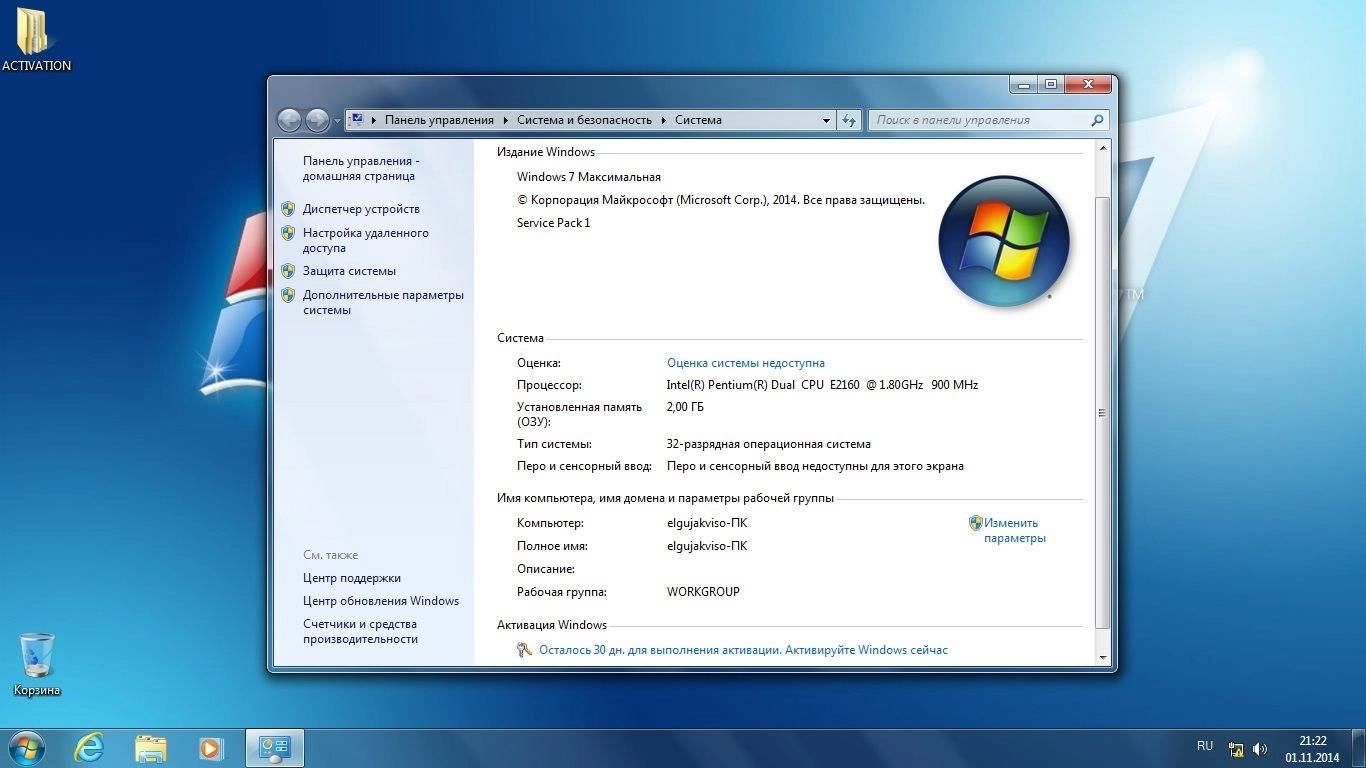The height and width of the screenshot is (768, 1366).
Task: Launch Internet Explorer from taskbar
Action: tap(91, 747)
